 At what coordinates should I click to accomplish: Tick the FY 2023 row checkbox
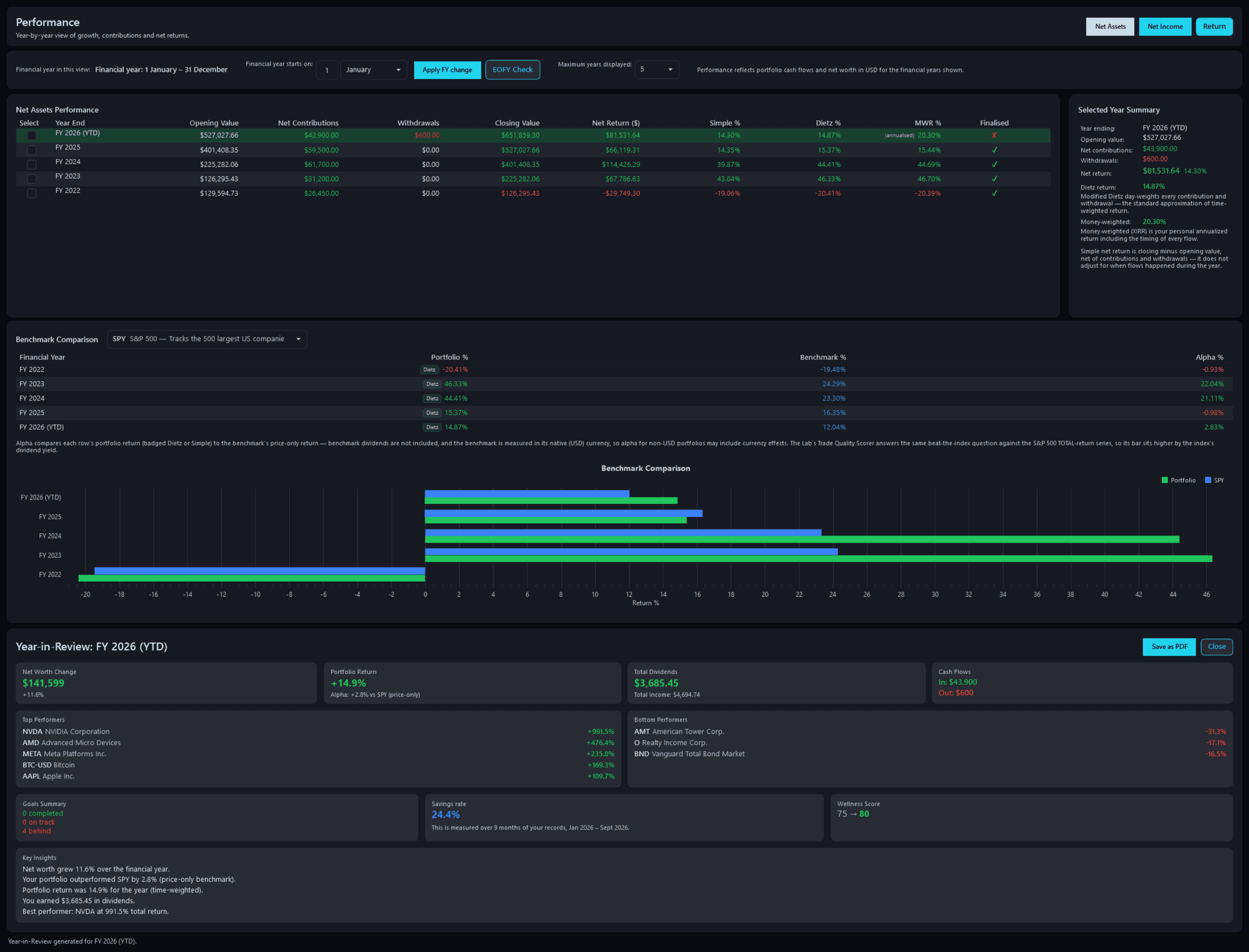pyautogui.click(x=32, y=179)
